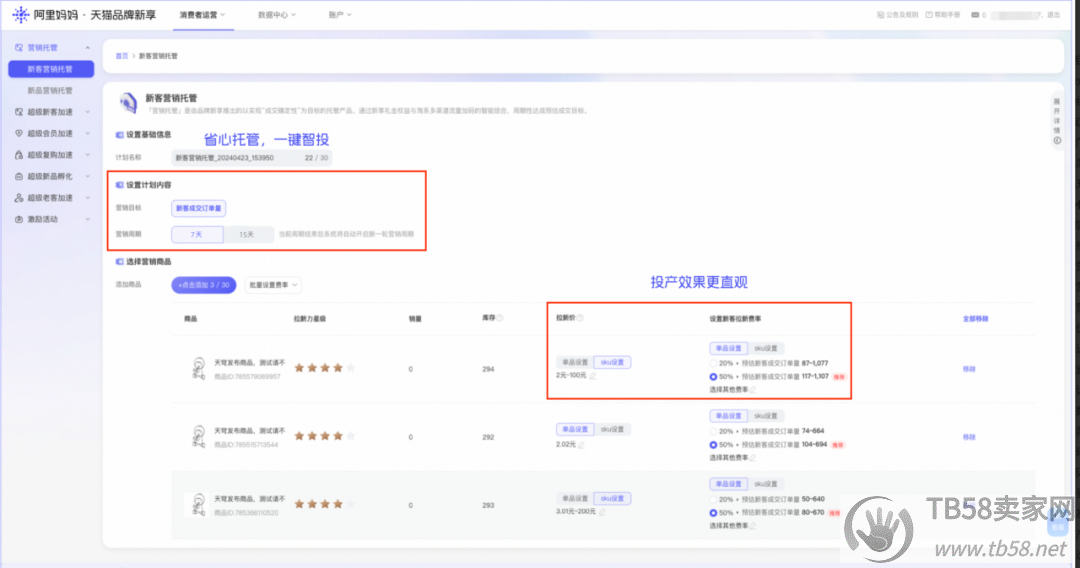Click the 激励活动 sidebar icon
Viewport: 1080px width, 568px height.
pyautogui.click(x=19, y=219)
